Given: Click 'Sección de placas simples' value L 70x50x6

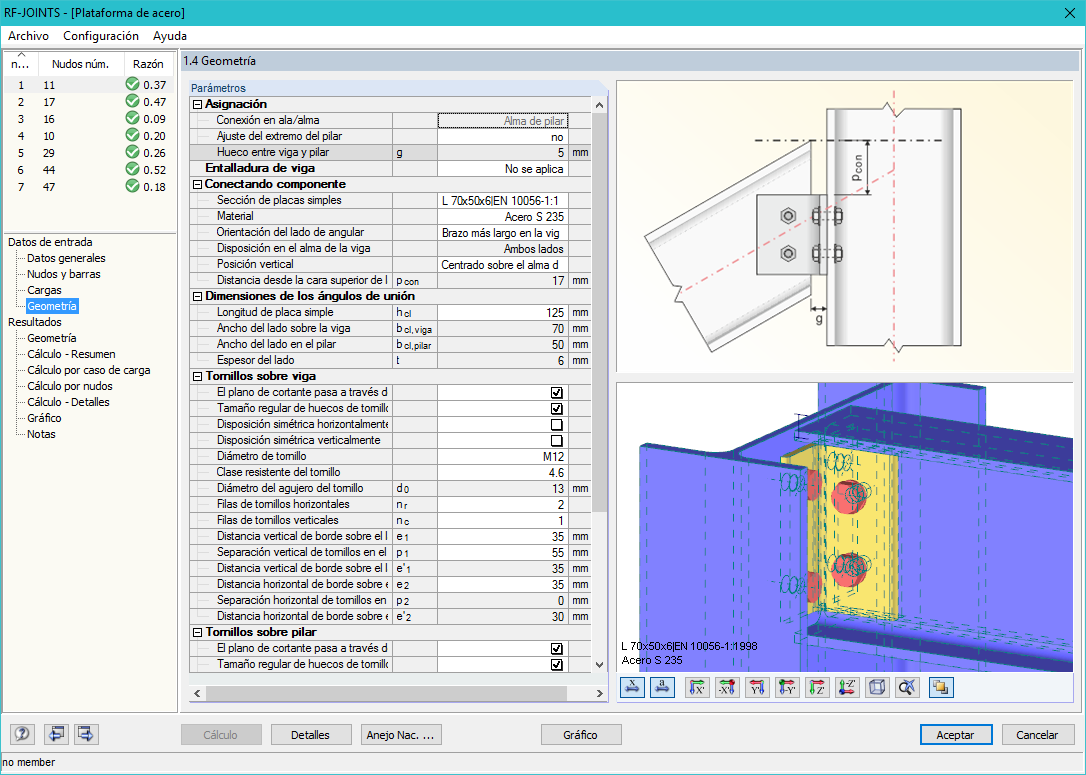Looking at the screenshot, I should point(502,201).
